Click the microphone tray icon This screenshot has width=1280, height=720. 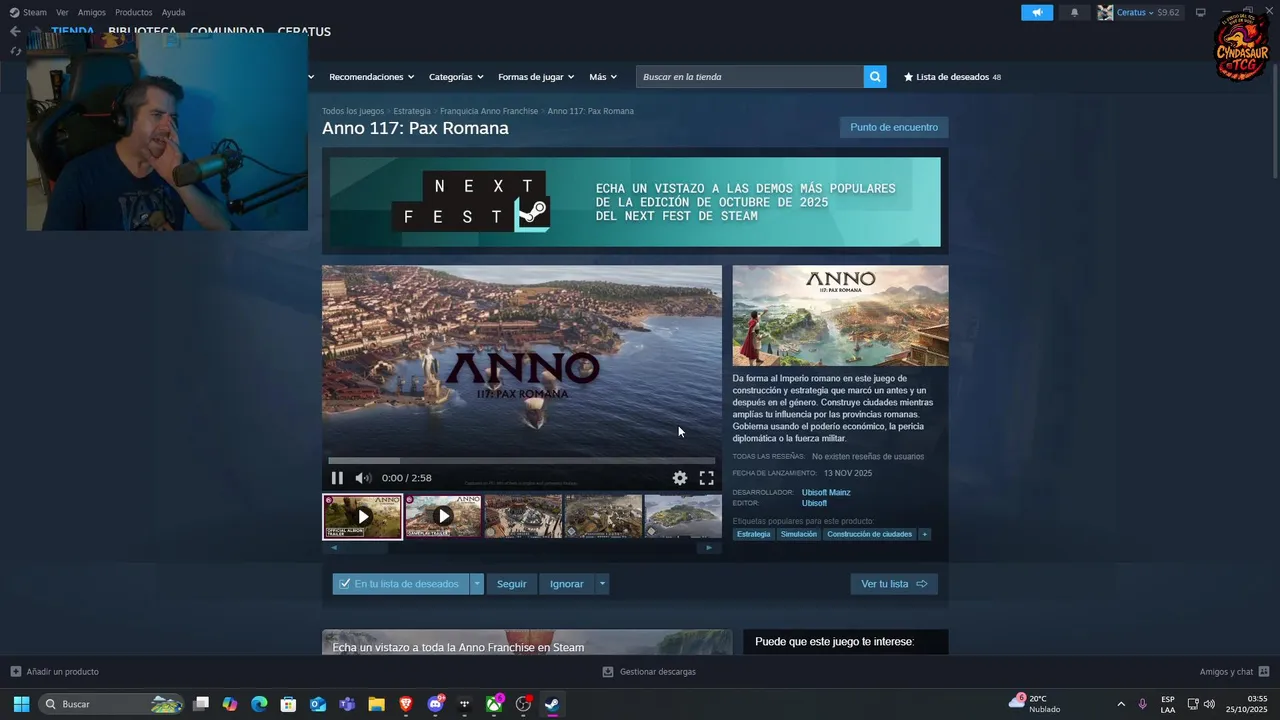pyautogui.click(x=1142, y=704)
